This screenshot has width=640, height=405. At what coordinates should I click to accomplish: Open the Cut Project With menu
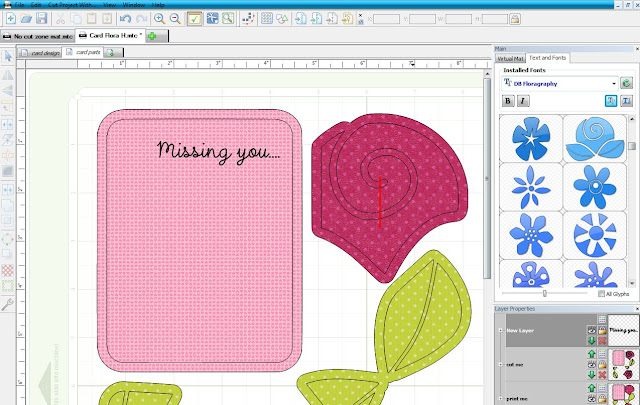(x=72, y=5)
